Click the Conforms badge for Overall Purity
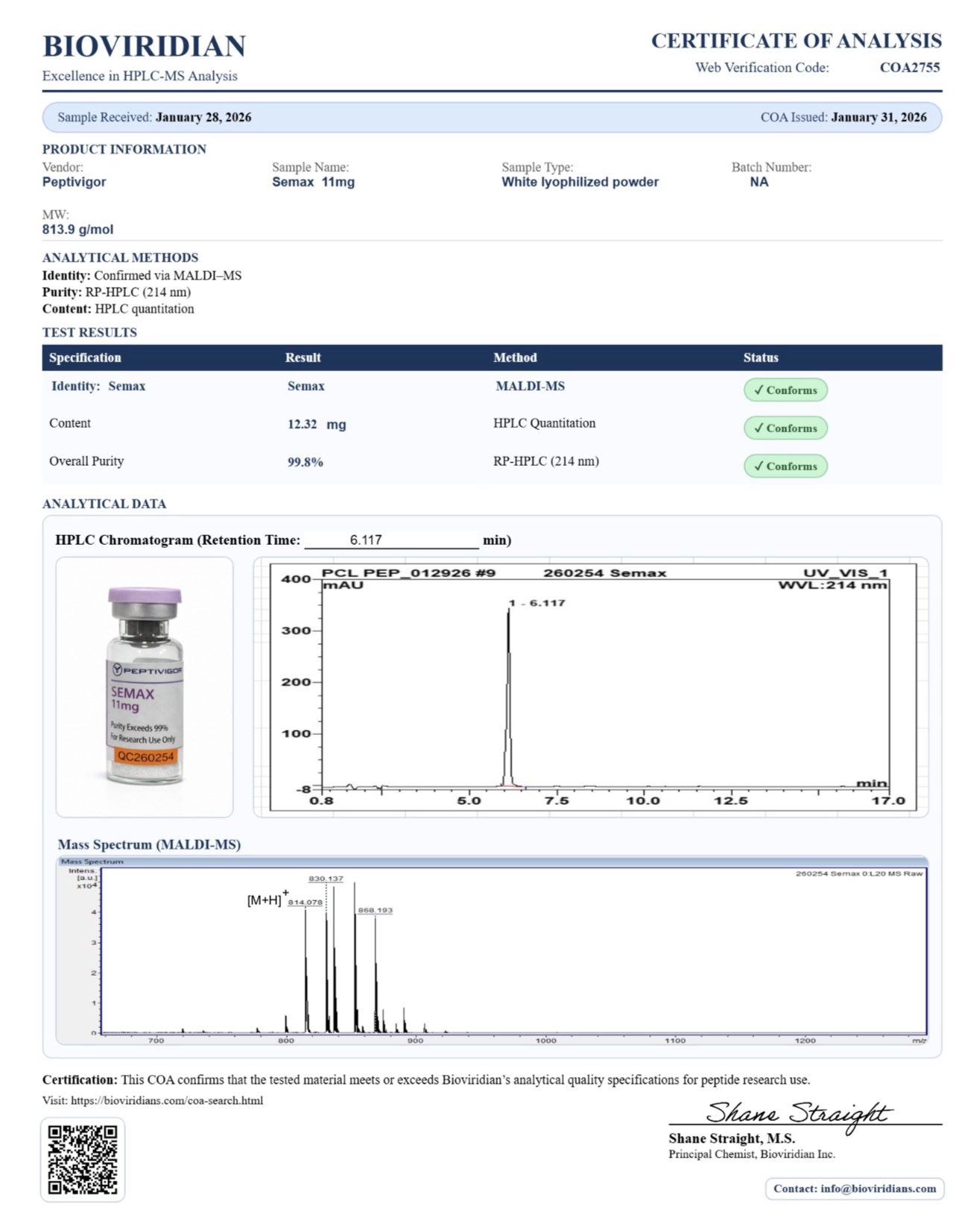This screenshot has width=962, height=1232. pos(785,466)
